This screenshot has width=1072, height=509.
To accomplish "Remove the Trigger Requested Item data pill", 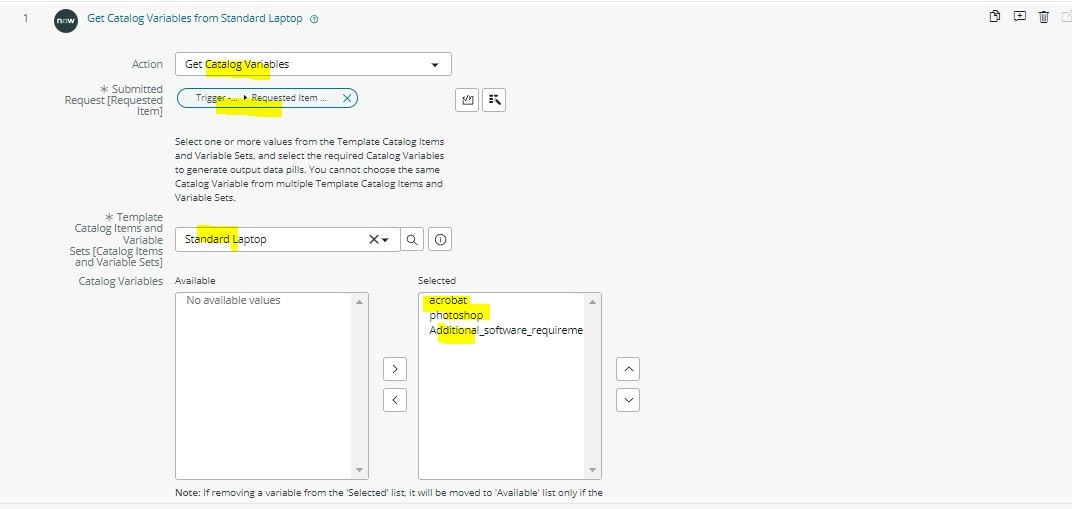I will pos(347,98).
